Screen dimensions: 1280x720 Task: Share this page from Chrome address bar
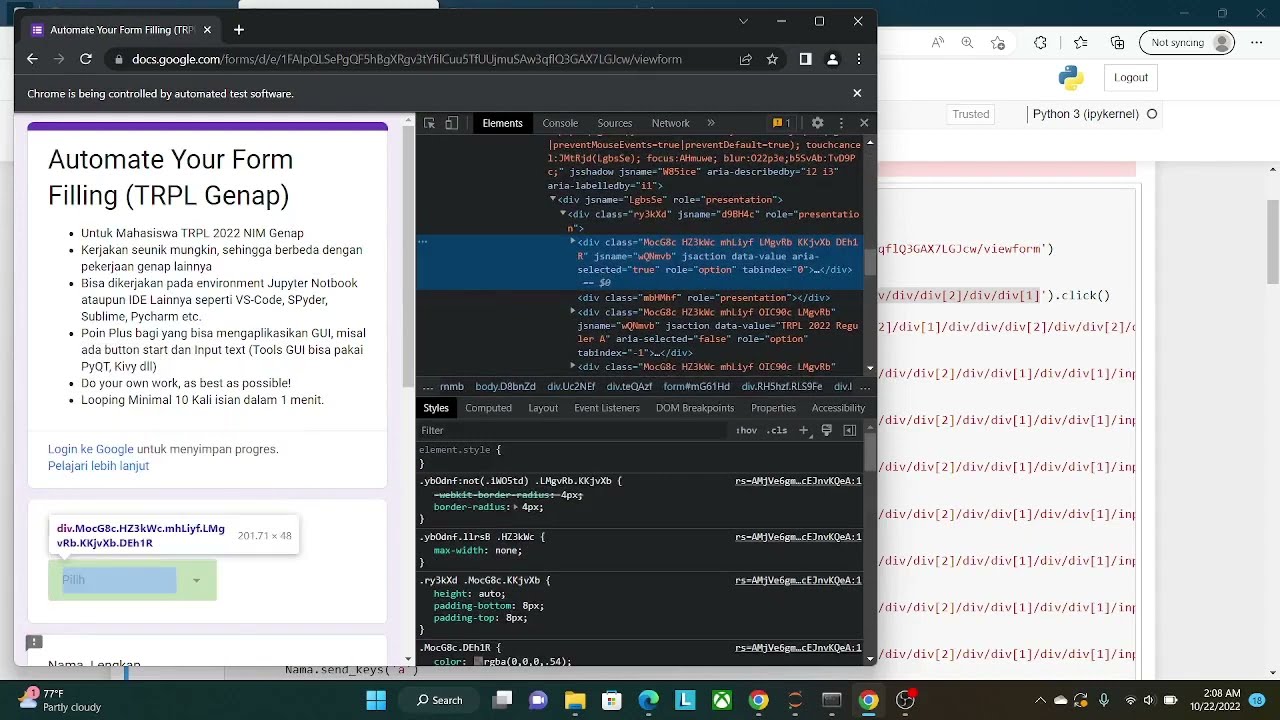point(746,59)
